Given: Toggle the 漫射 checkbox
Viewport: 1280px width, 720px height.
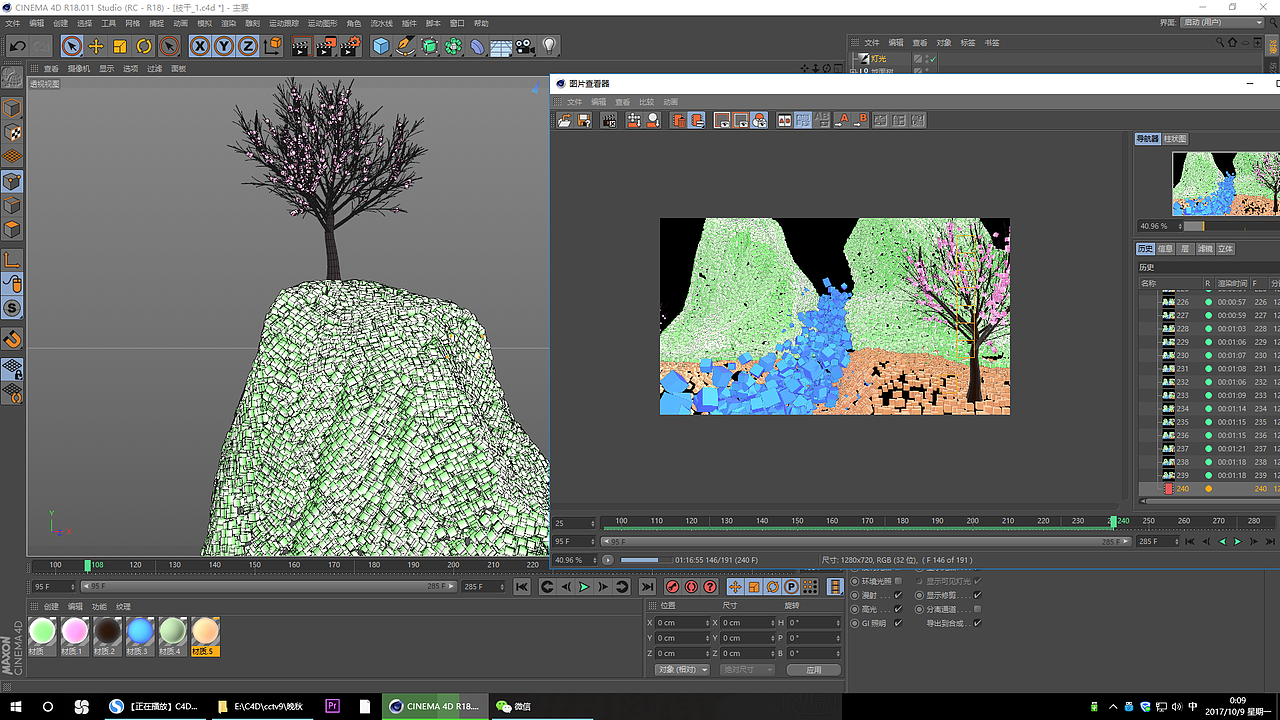Looking at the screenshot, I should (898, 595).
